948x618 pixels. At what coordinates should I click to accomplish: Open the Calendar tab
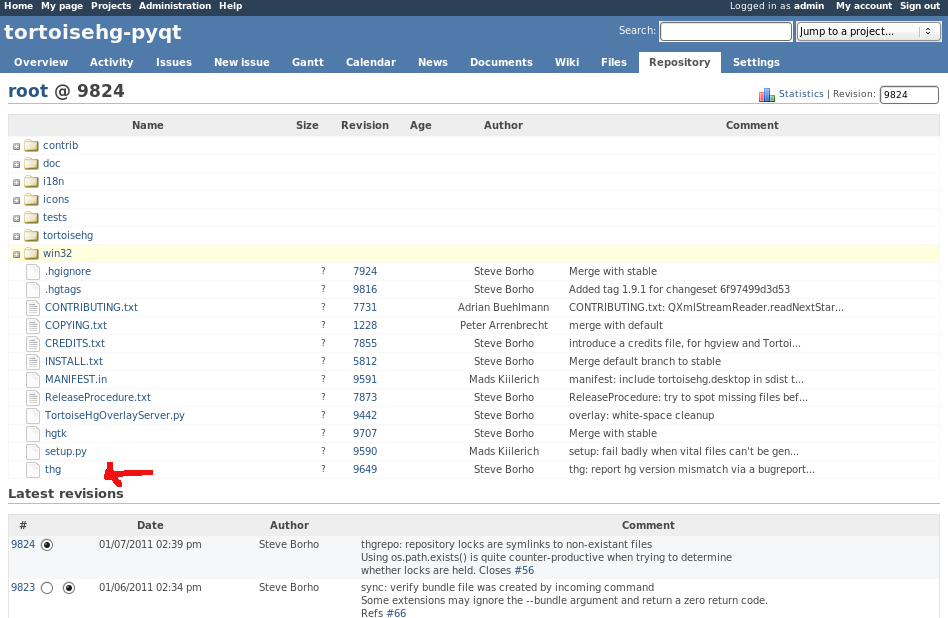371,62
